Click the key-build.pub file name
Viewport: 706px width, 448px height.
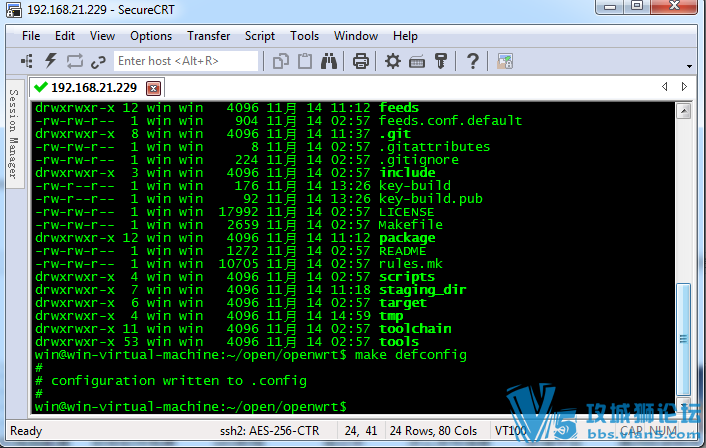430,199
